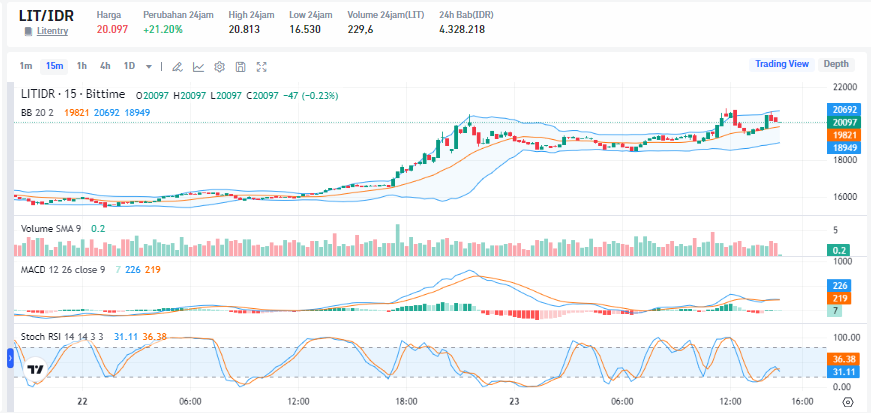Viewport: 871px width, 413px height.
Task: Click the TradingView logo on chart
Action: click(35, 369)
